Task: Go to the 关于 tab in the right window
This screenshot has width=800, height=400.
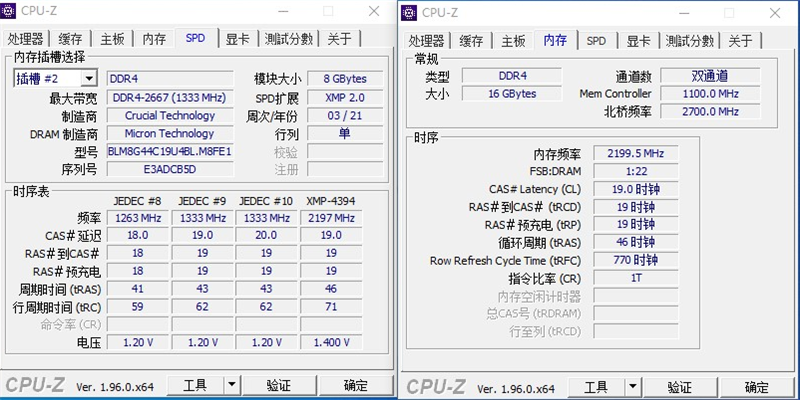Action: 740,41
